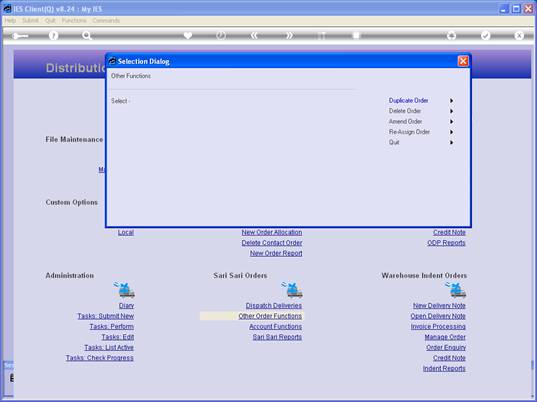The height and width of the screenshot is (402, 537).
Task: Open the Commands menu
Action: point(106,21)
